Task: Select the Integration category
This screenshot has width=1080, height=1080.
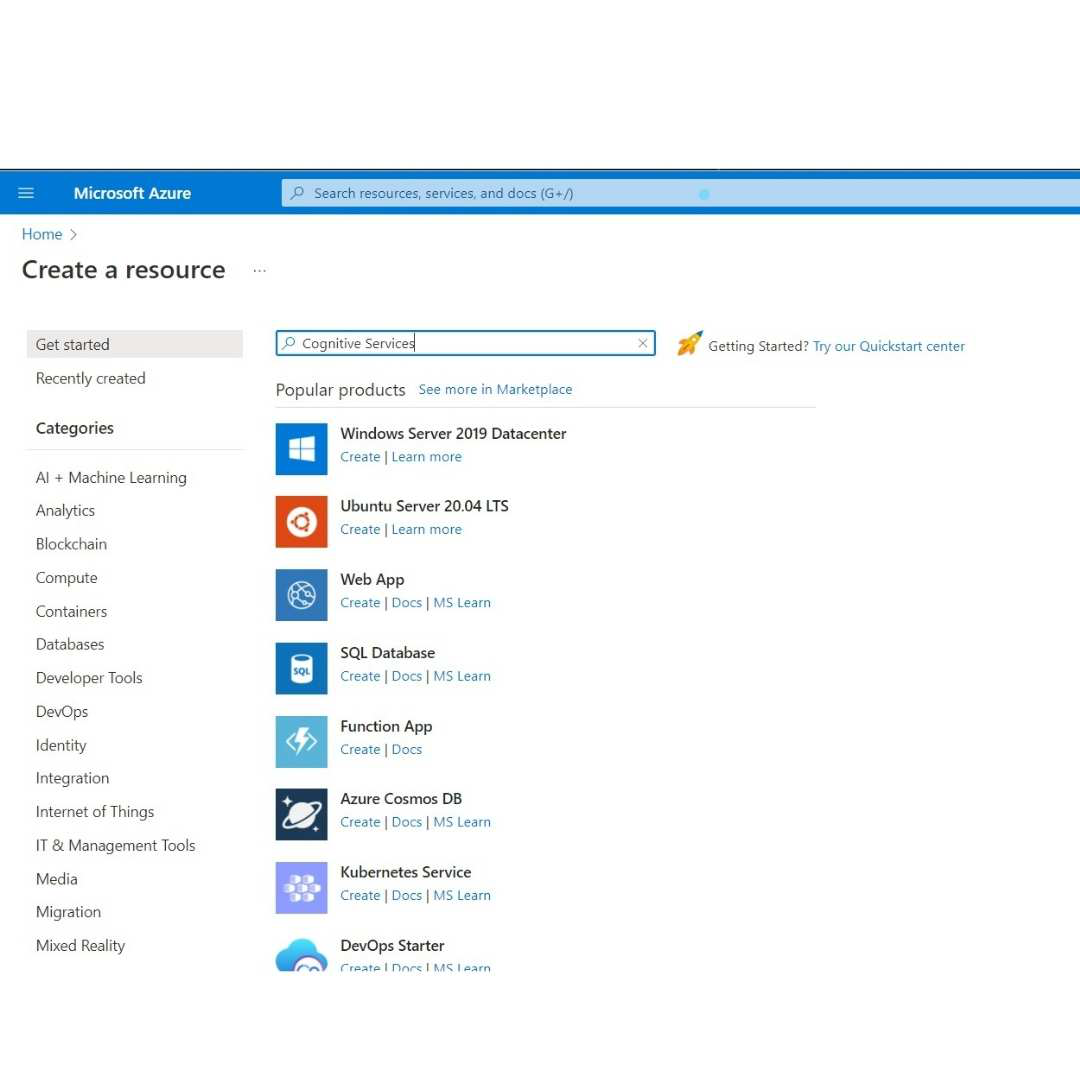Action: (x=72, y=778)
